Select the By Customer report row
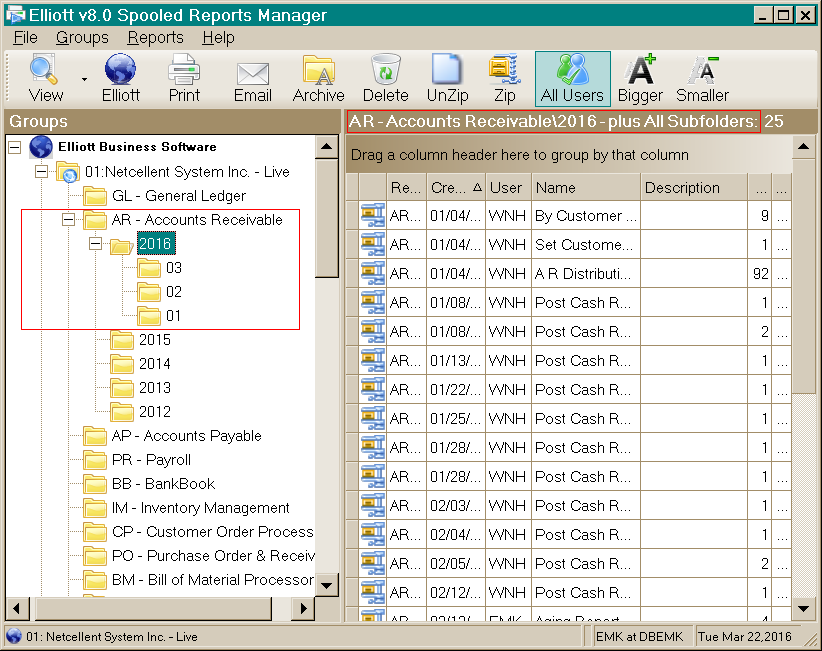 tap(568, 215)
